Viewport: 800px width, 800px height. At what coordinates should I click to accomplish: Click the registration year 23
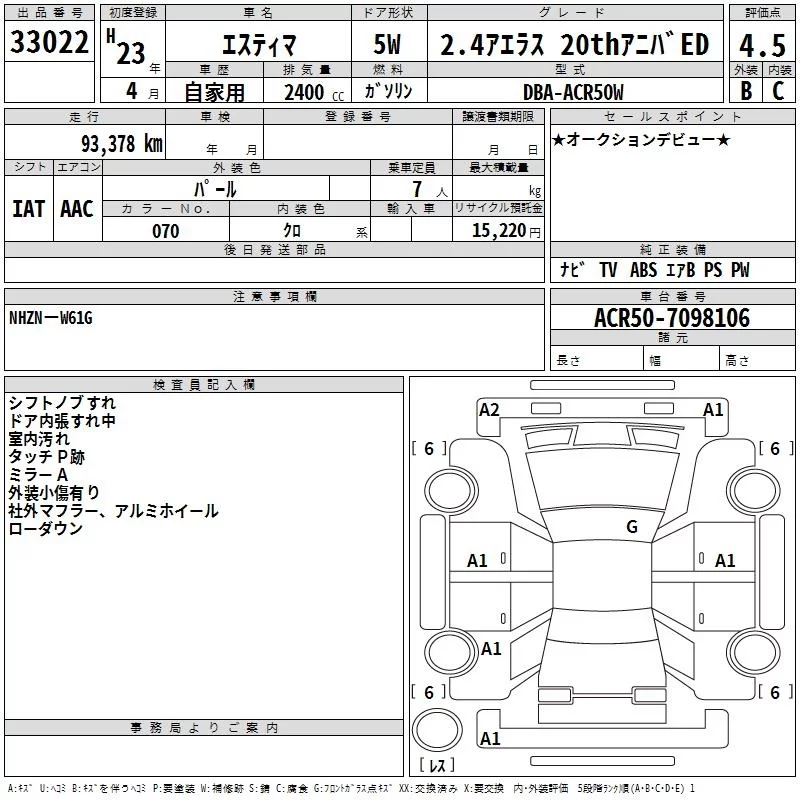tap(131, 53)
